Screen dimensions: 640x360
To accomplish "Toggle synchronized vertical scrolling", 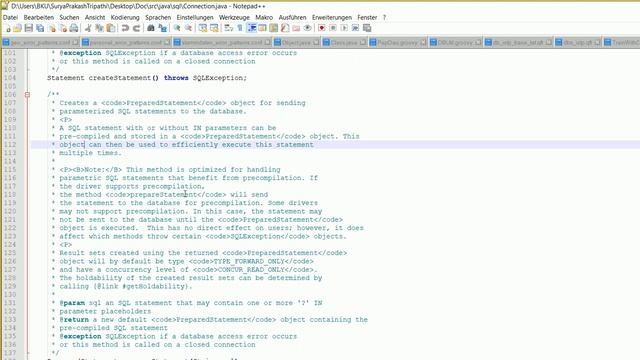I will click(x=202, y=28).
